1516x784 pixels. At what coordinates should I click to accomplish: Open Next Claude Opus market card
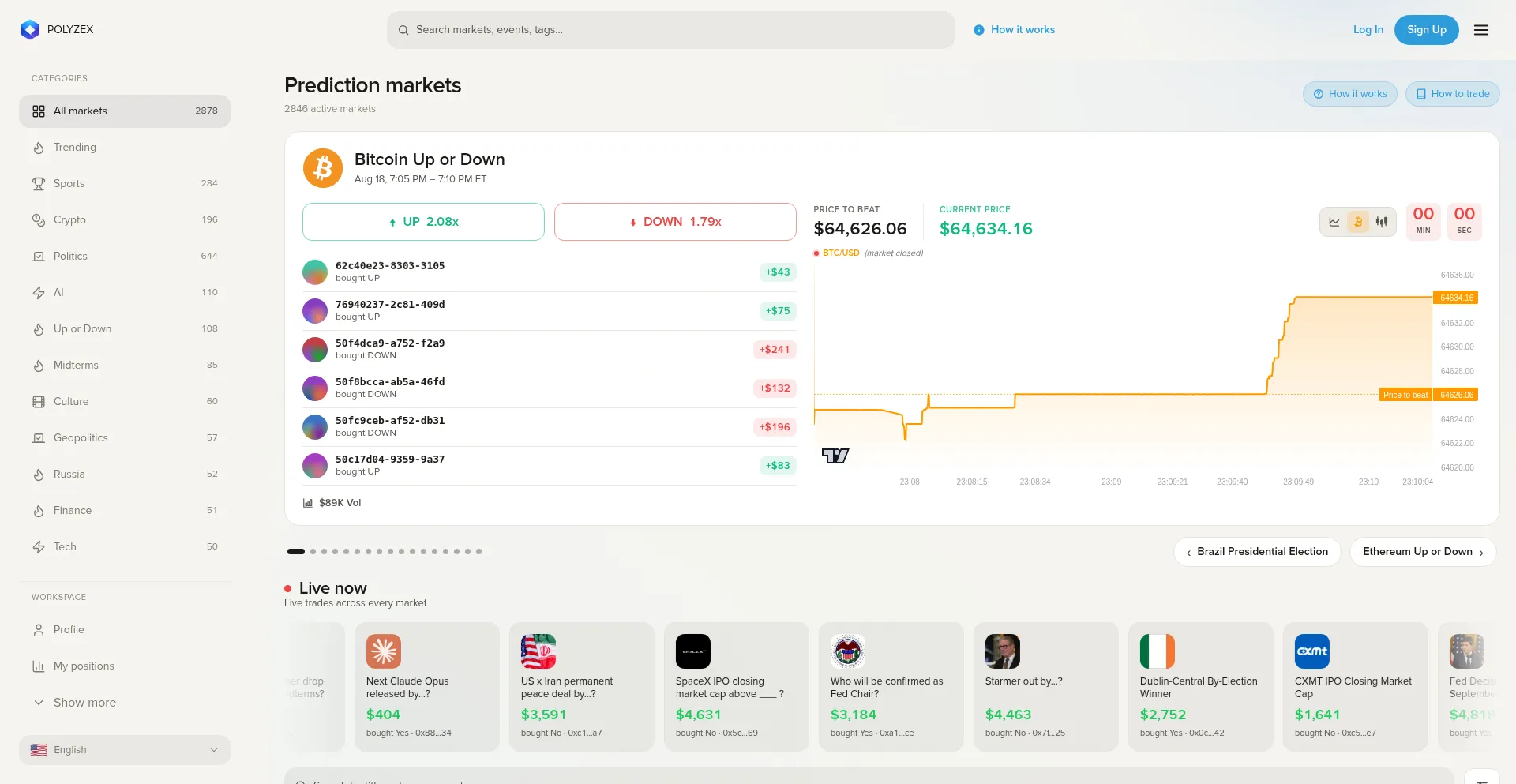click(x=426, y=687)
